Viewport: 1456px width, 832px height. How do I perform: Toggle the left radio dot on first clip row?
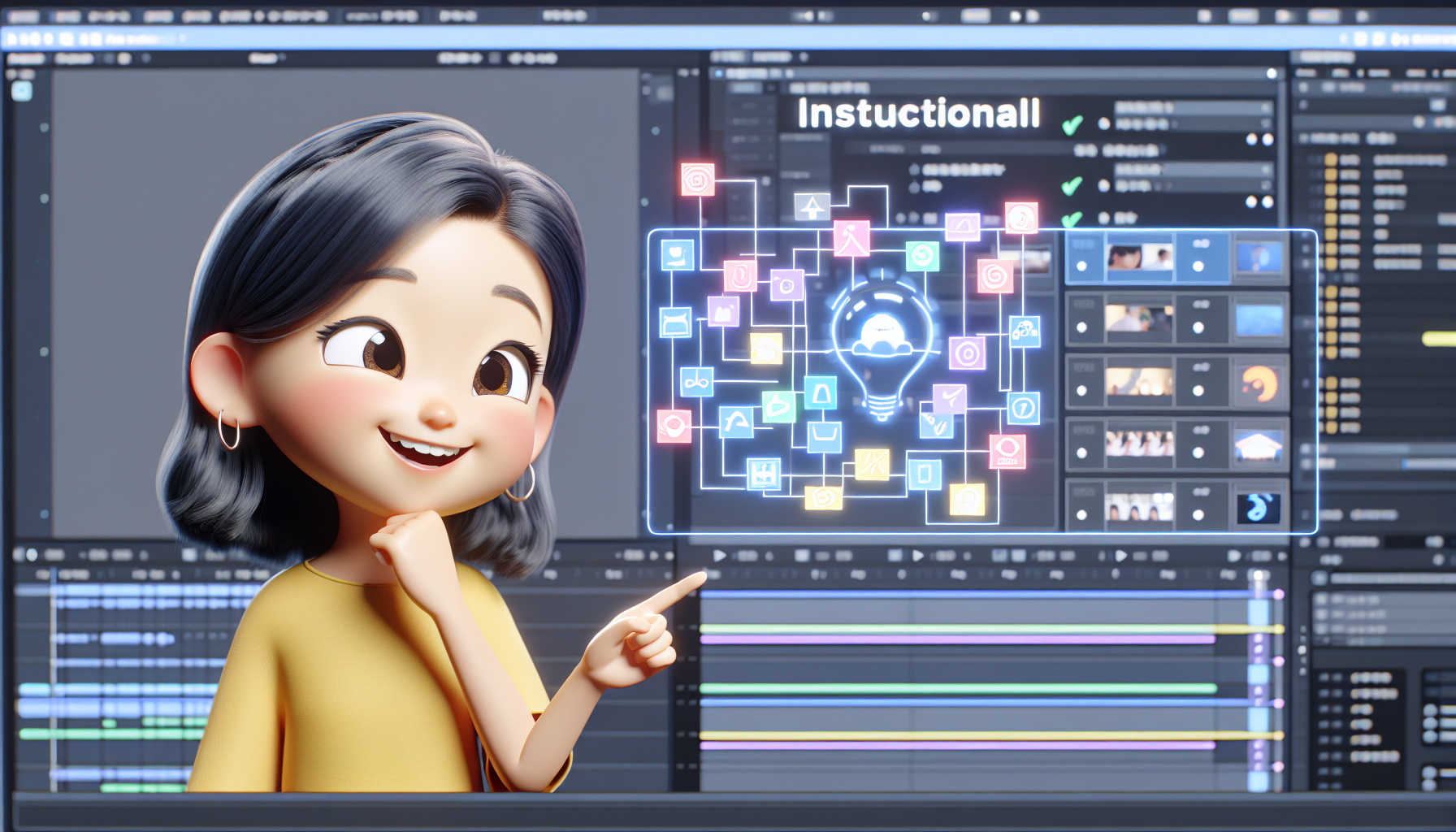pyautogui.click(x=1081, y=266)
